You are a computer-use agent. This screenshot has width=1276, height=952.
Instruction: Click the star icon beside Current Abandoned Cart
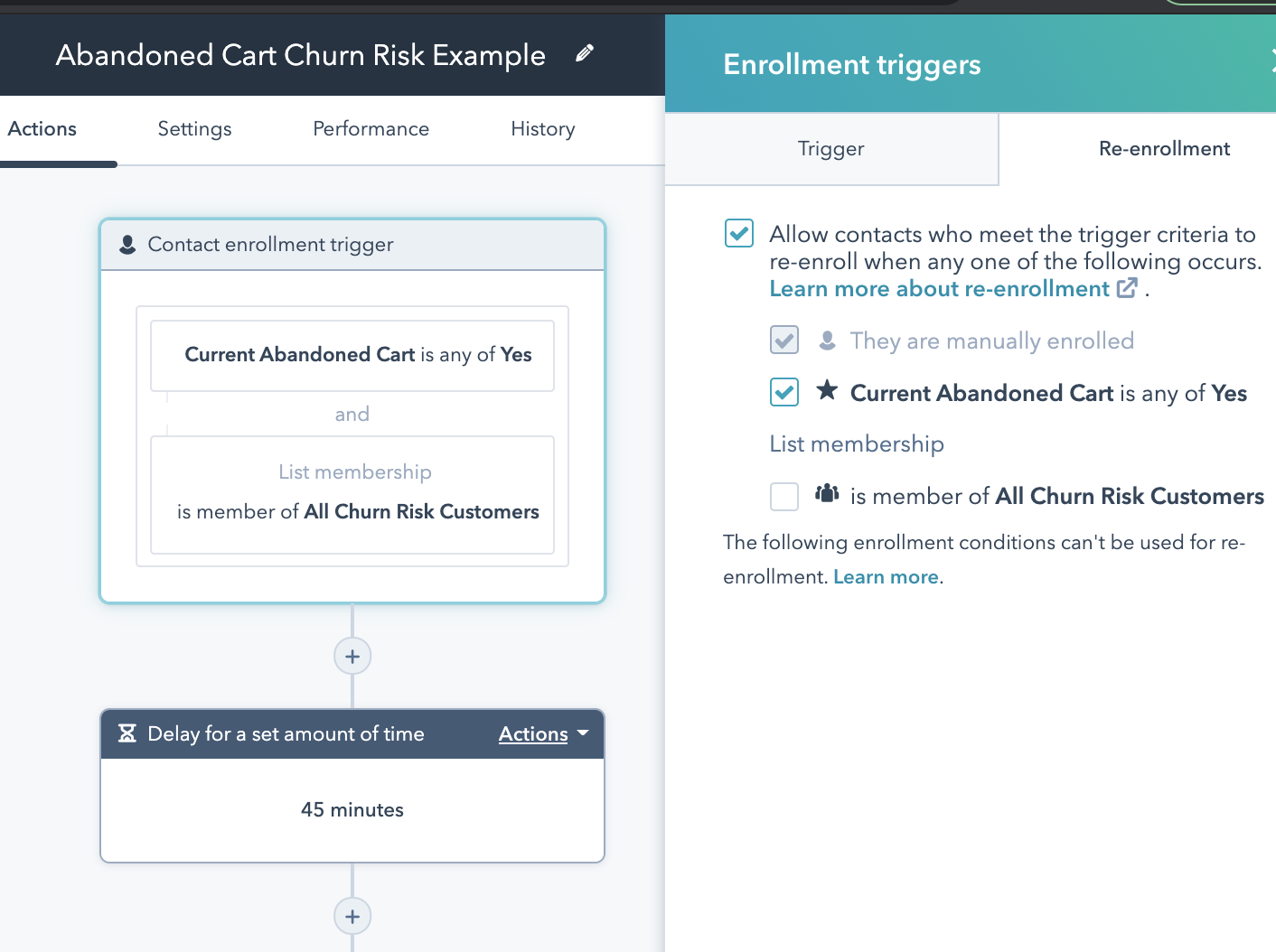(827, 391)
